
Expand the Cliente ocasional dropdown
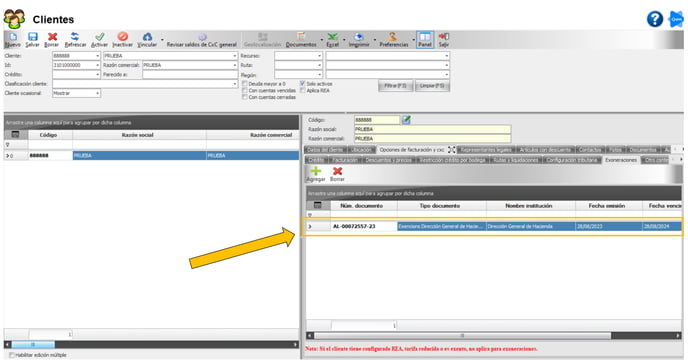pos(97,93)
